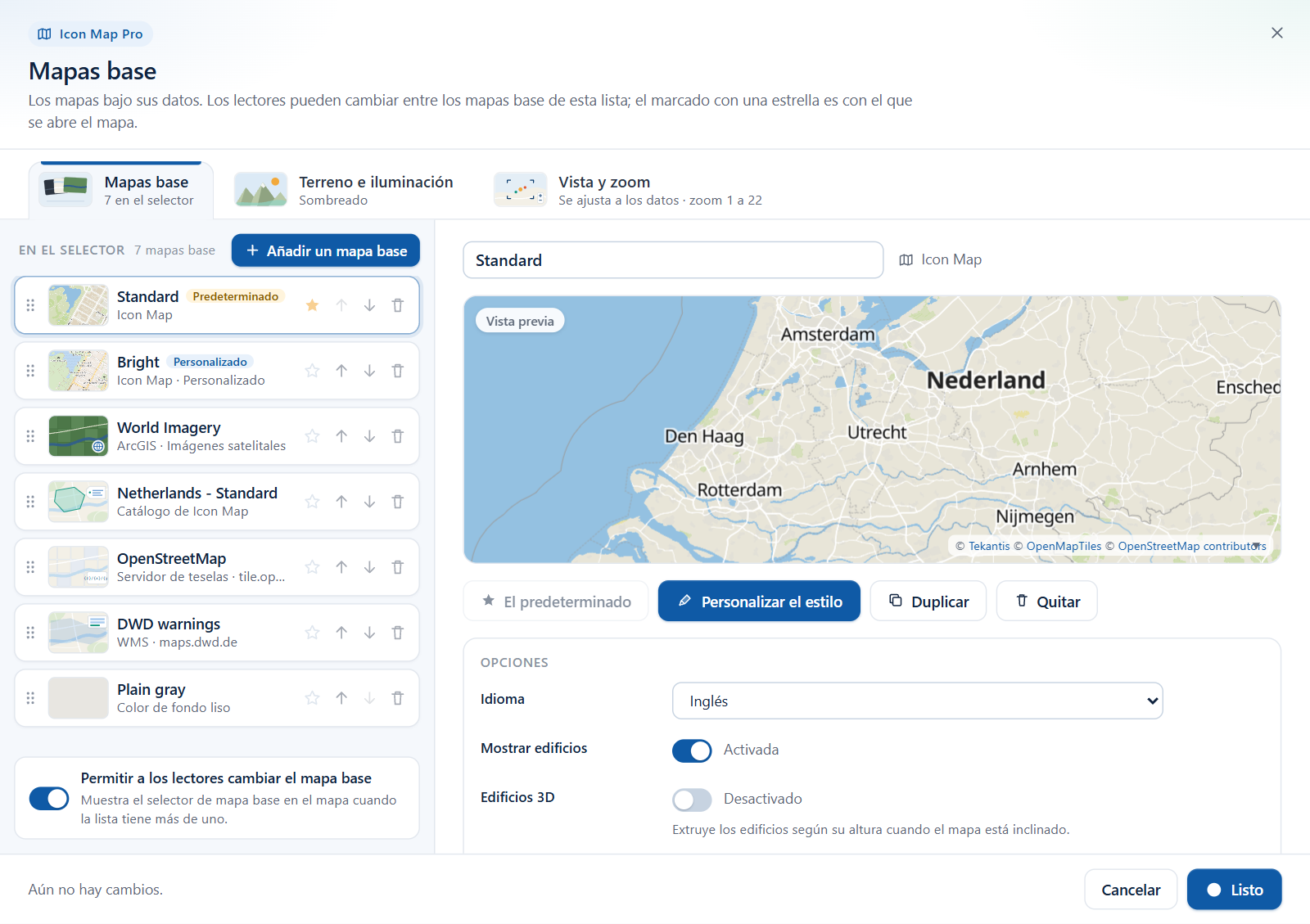This screenshot has width=1310, height=924.
Task: Select the World Imagery thumbnail
Action: coord(79,436)
